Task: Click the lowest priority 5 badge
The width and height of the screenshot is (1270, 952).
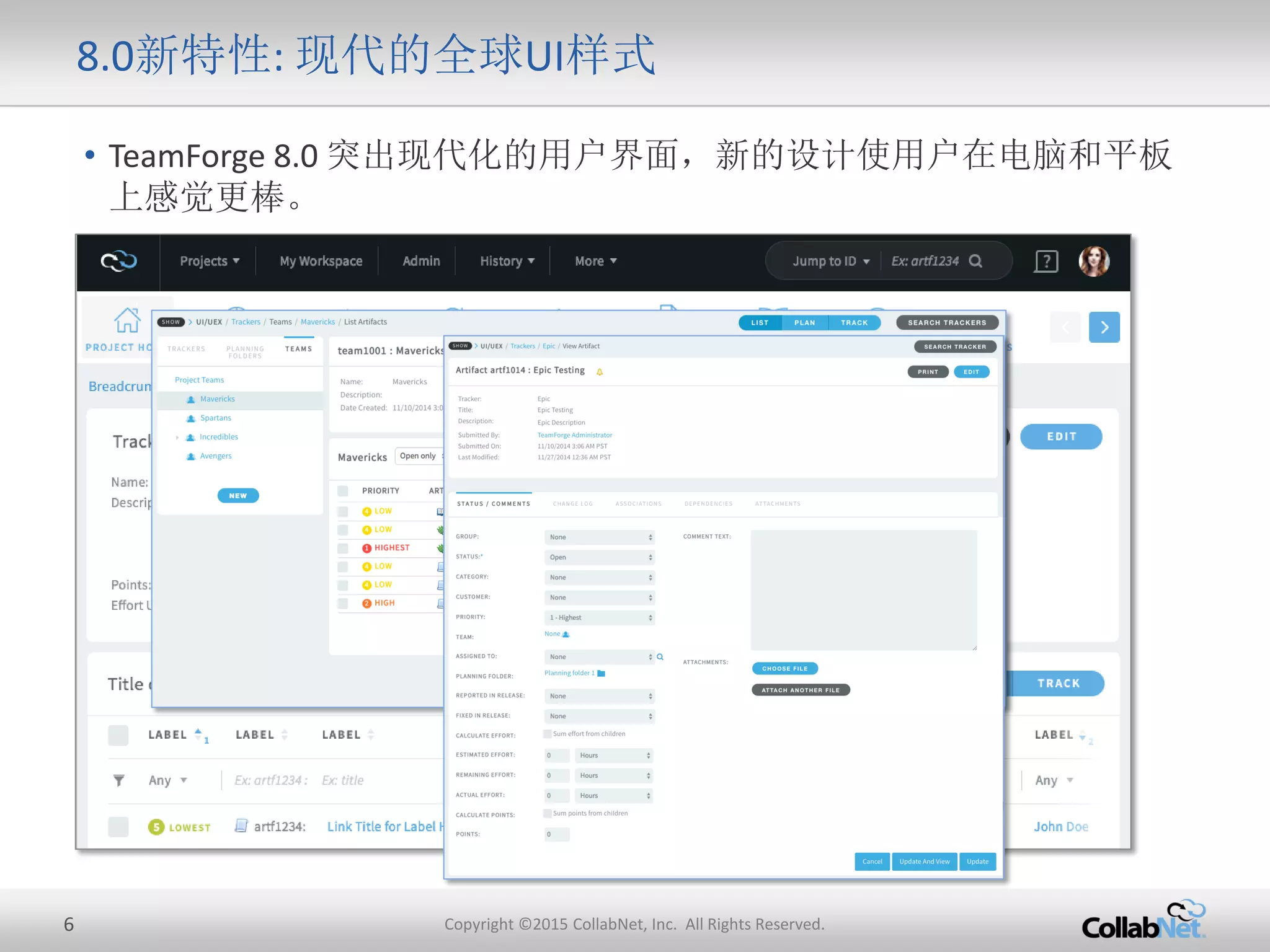Action: pos(156,827)
